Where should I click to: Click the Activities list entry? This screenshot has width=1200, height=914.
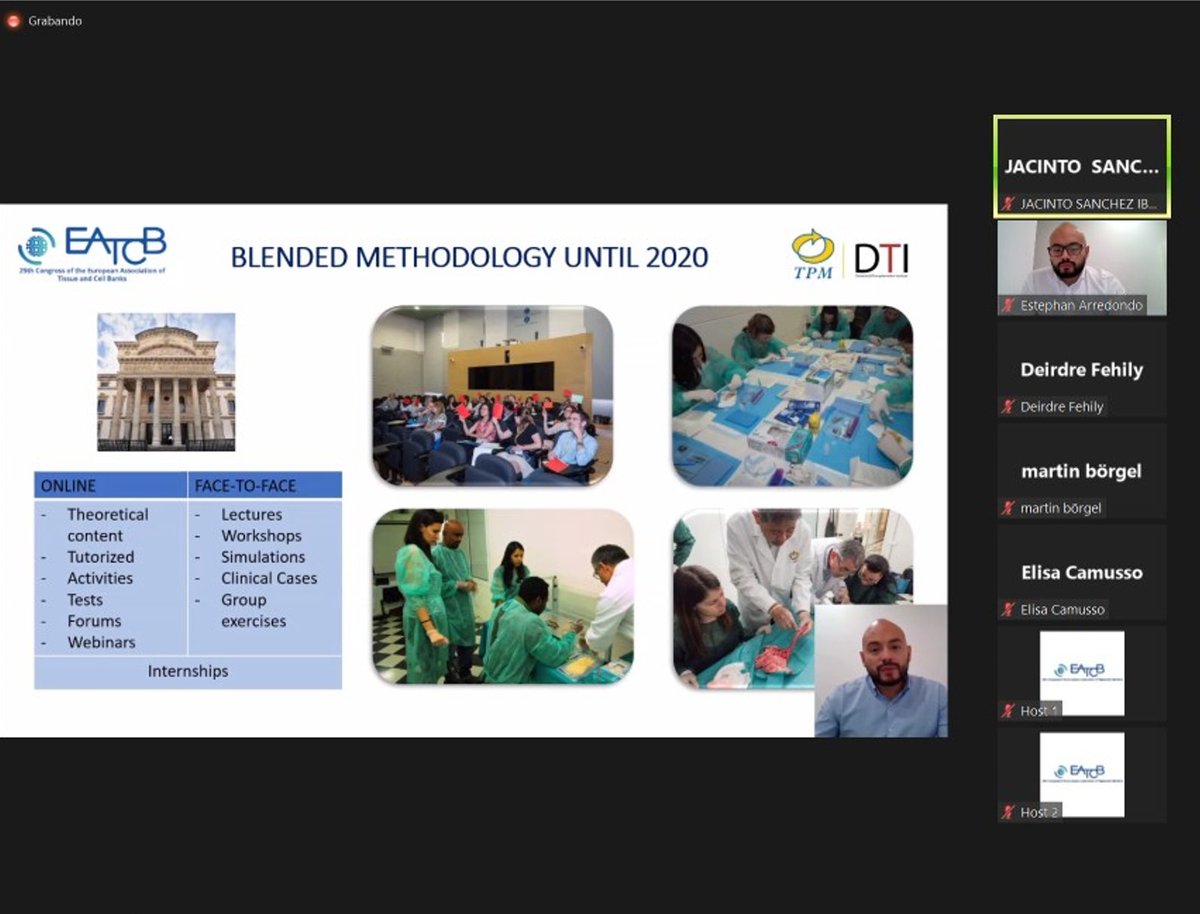pos(100,578)
